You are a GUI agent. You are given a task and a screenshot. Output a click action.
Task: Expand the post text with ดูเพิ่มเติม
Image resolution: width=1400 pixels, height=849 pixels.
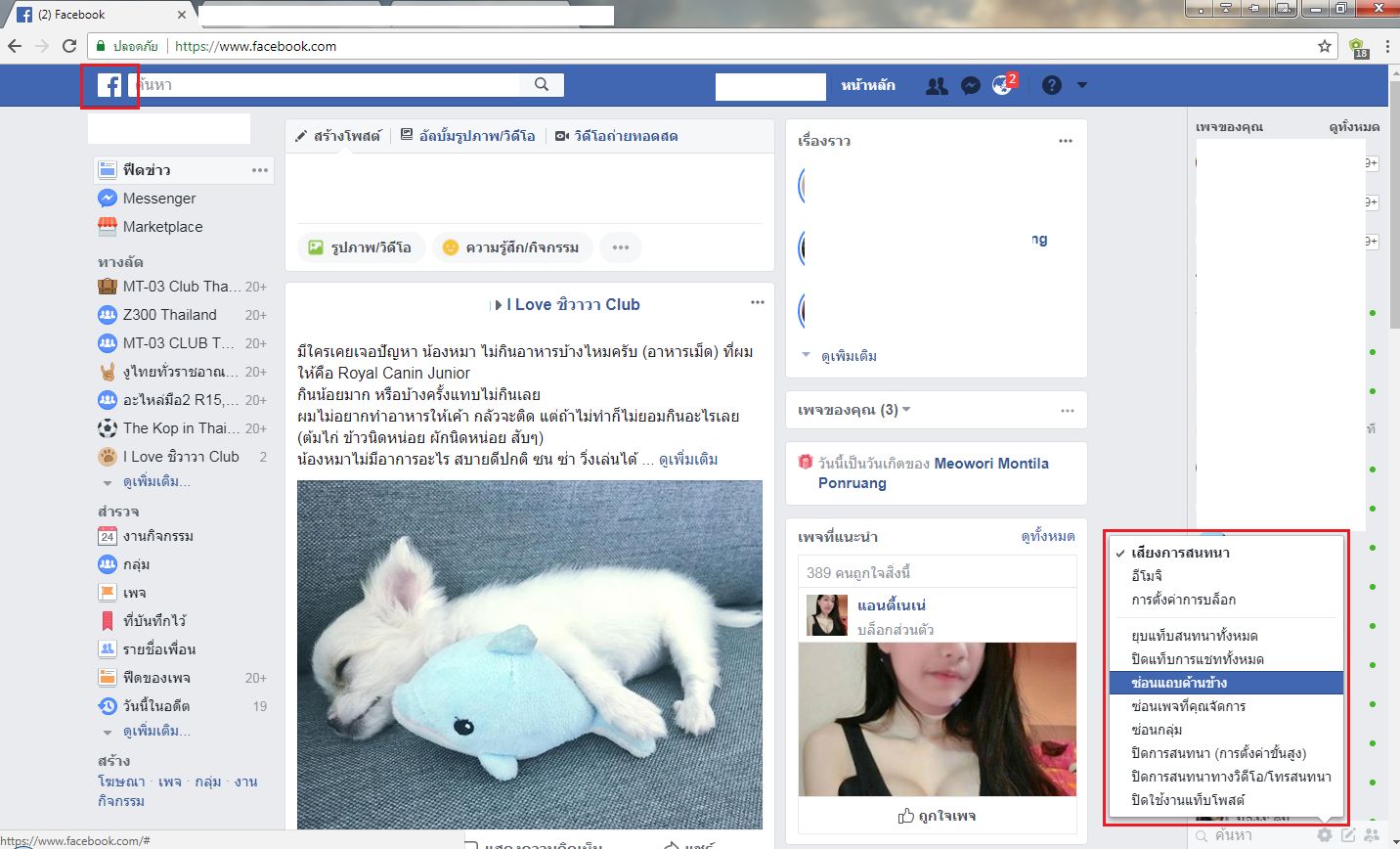click(688, 459)
